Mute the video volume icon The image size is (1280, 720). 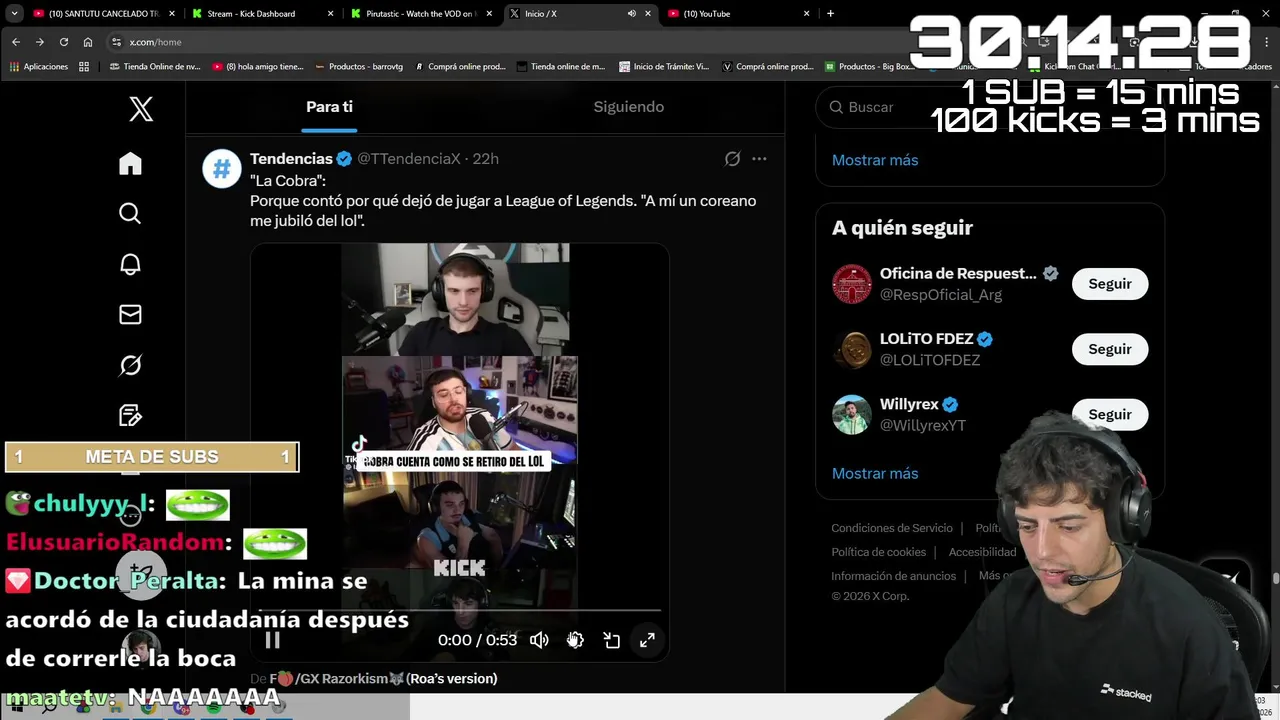(x=539, y=640)
